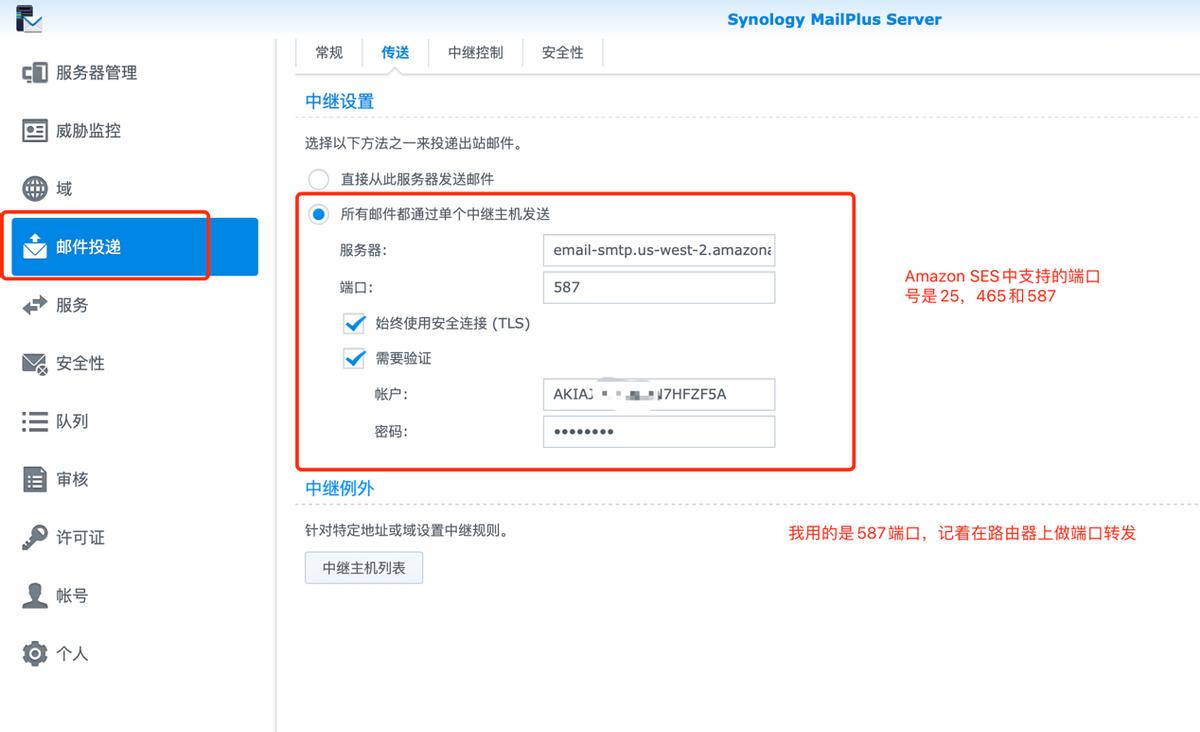Open 服务器管理 in the sidebar
The width and height of the screenshot is (1200, 732).
point(135,73)
